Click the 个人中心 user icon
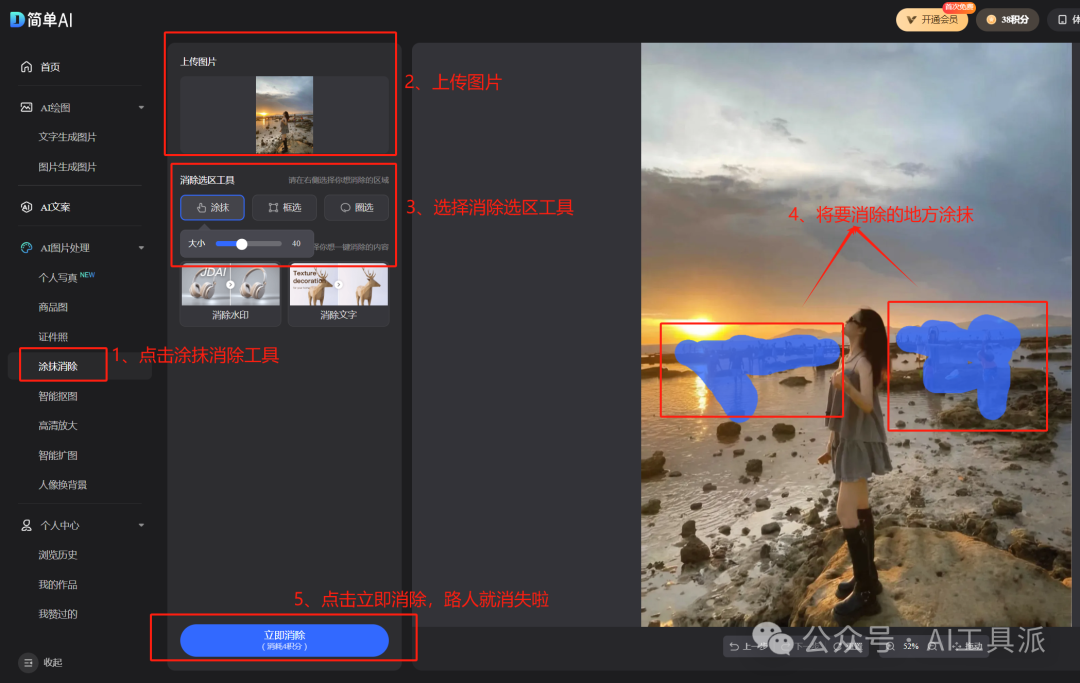Screen dimensions: 1080x683 point(26,525)
